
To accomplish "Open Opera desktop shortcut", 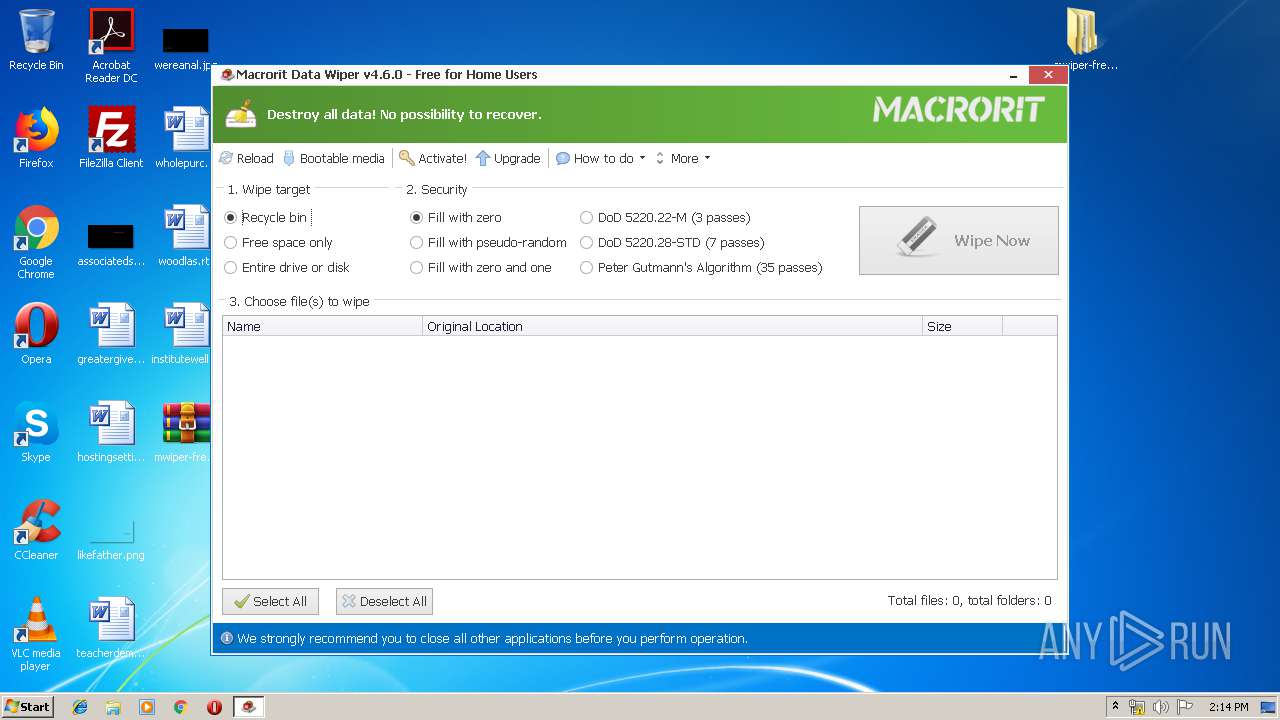I will [36, 334].
